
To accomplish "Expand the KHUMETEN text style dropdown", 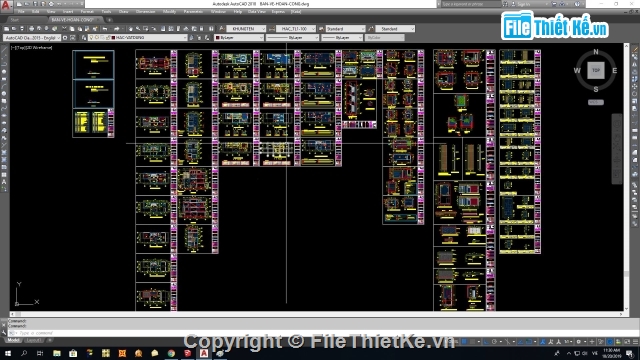I will click(x=246, y=29).
